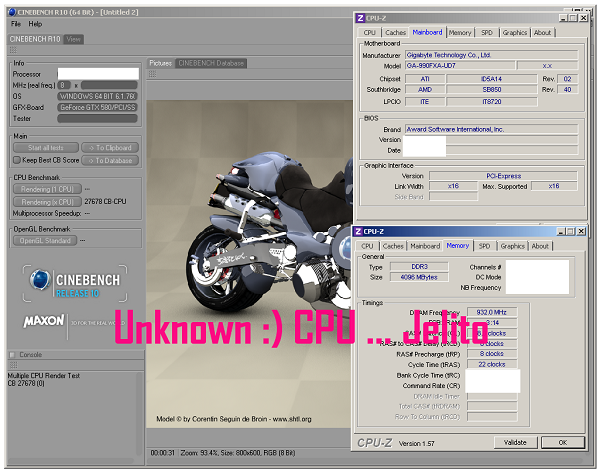Open Graphics tab in lower CPU-Z window

512,246
